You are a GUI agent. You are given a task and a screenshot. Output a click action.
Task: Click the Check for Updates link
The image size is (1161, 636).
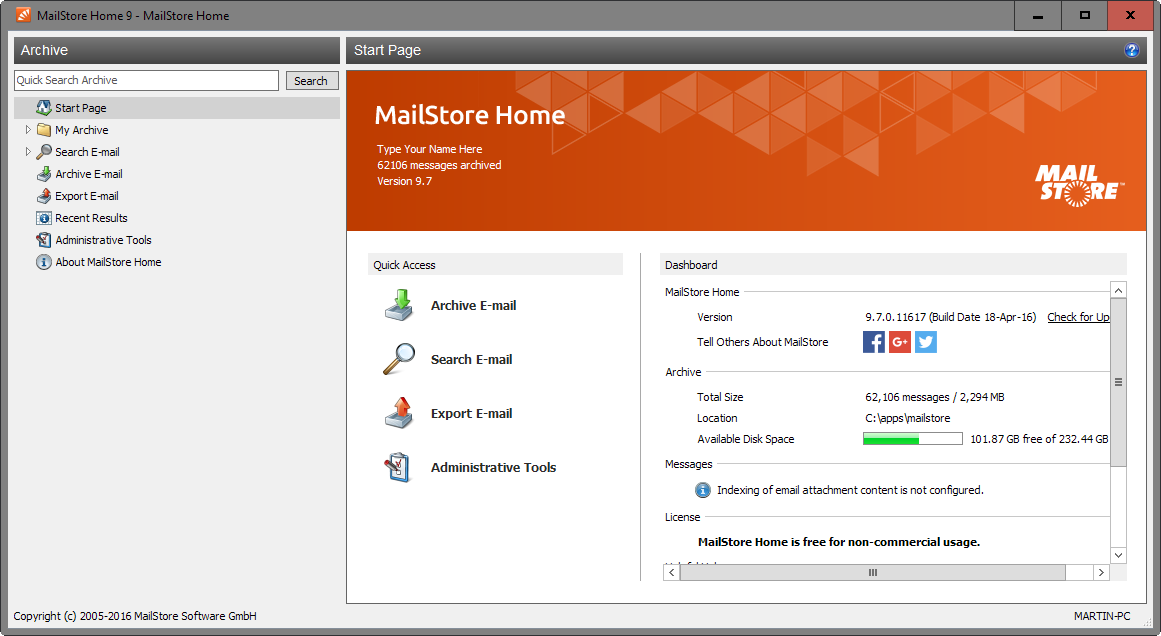tap(1078, 317)
